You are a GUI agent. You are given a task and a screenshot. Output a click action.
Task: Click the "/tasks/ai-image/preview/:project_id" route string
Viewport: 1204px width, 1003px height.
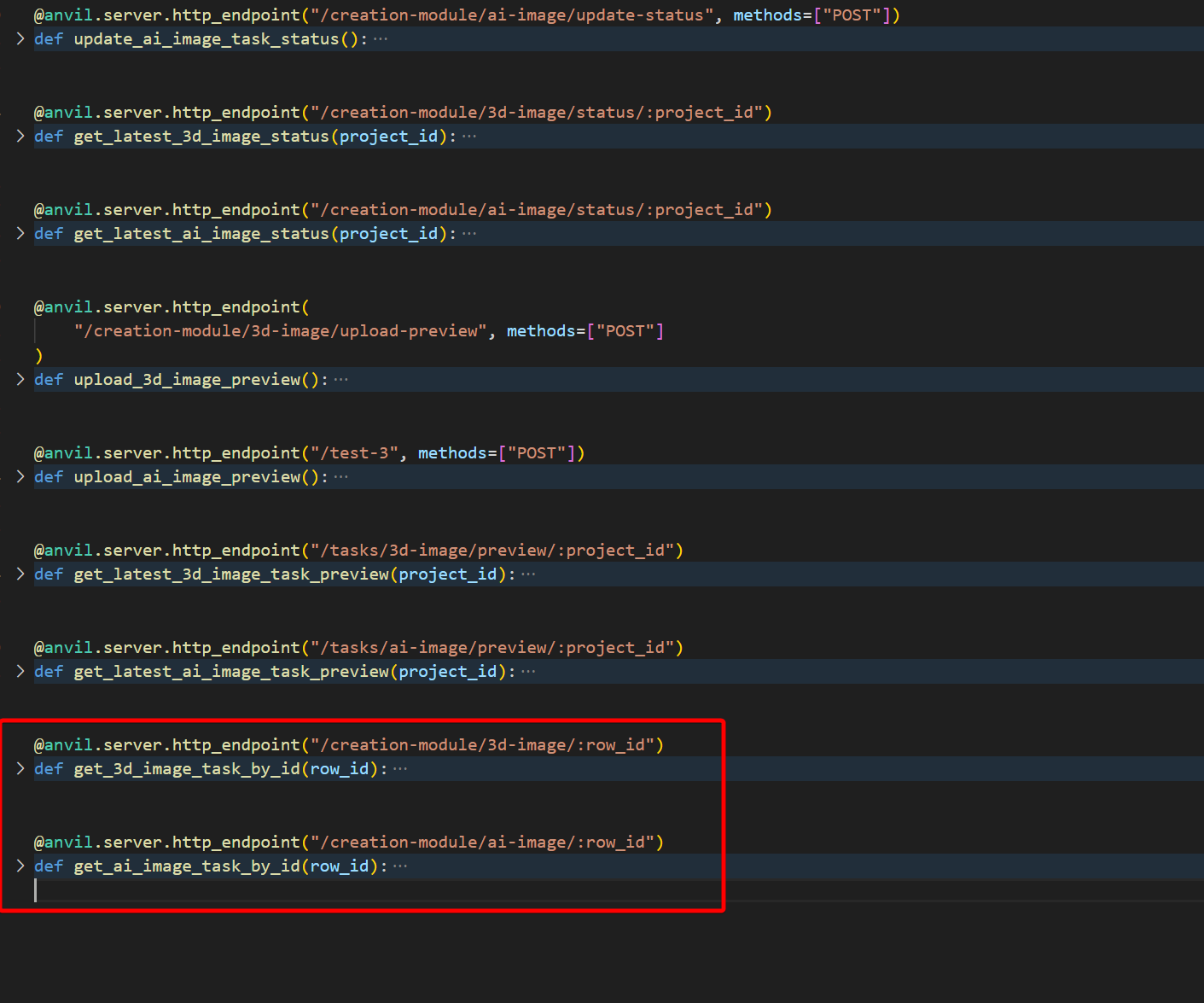492,648
